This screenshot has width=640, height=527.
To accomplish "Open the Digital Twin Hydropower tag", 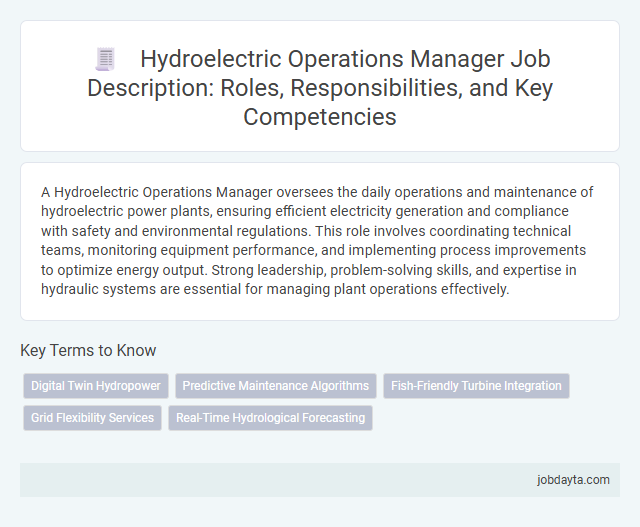I will [96, 386].
